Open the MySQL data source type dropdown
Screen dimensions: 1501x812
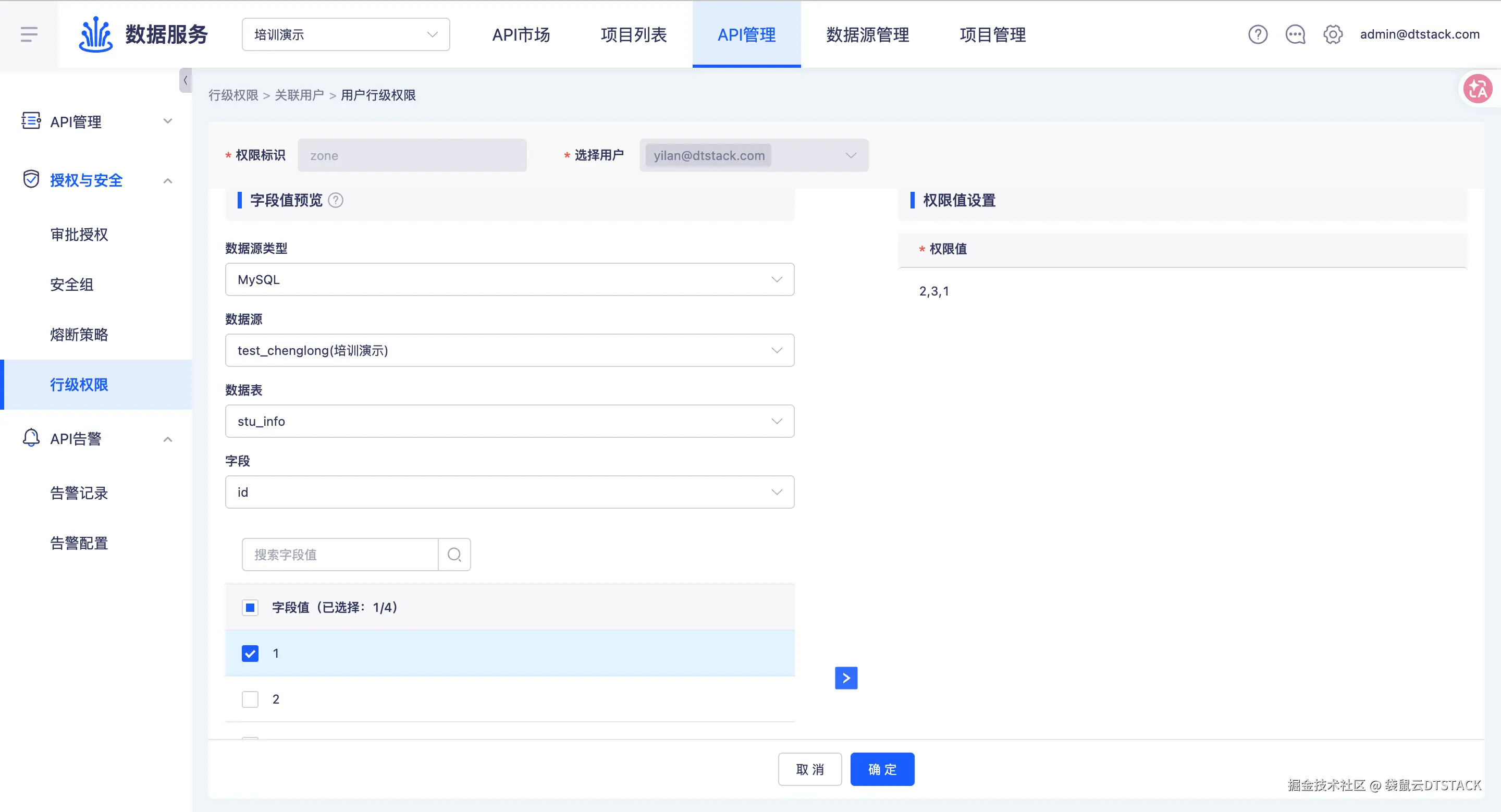pyautogui.click(x=509, y=279)
